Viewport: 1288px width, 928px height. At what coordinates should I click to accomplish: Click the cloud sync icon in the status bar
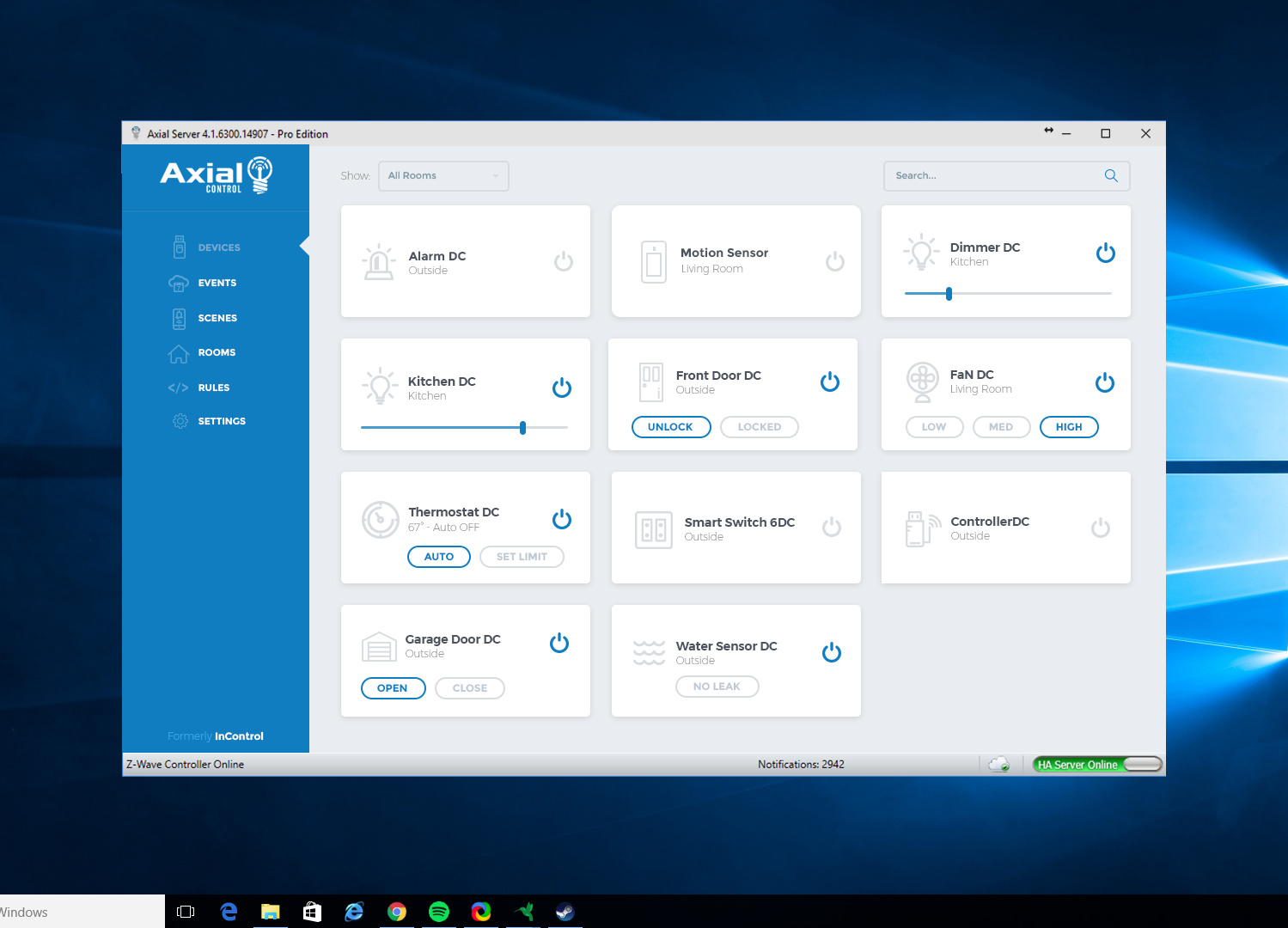click(x=999, y=763)
